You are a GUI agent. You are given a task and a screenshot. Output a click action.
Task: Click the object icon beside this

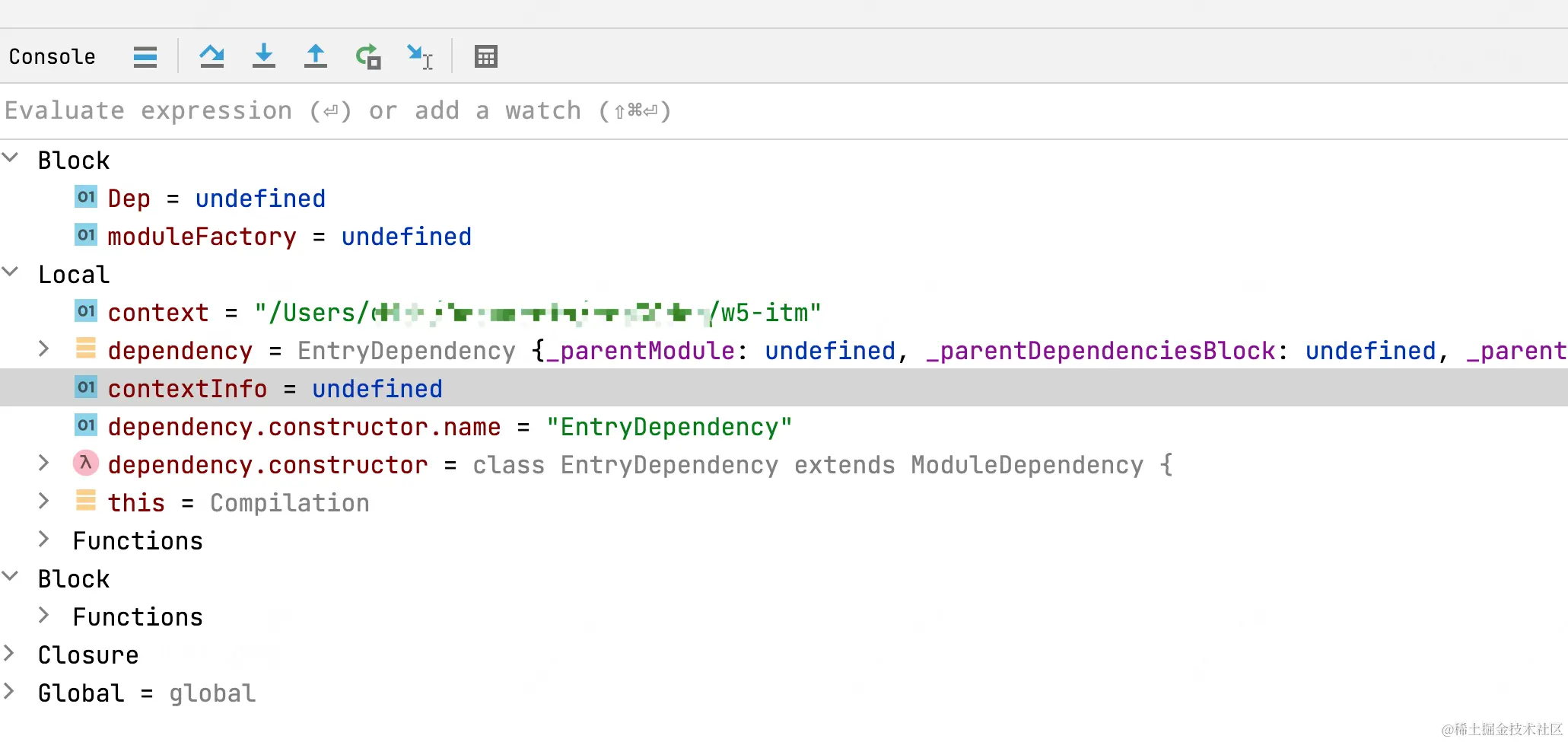(x=86, y=501)
